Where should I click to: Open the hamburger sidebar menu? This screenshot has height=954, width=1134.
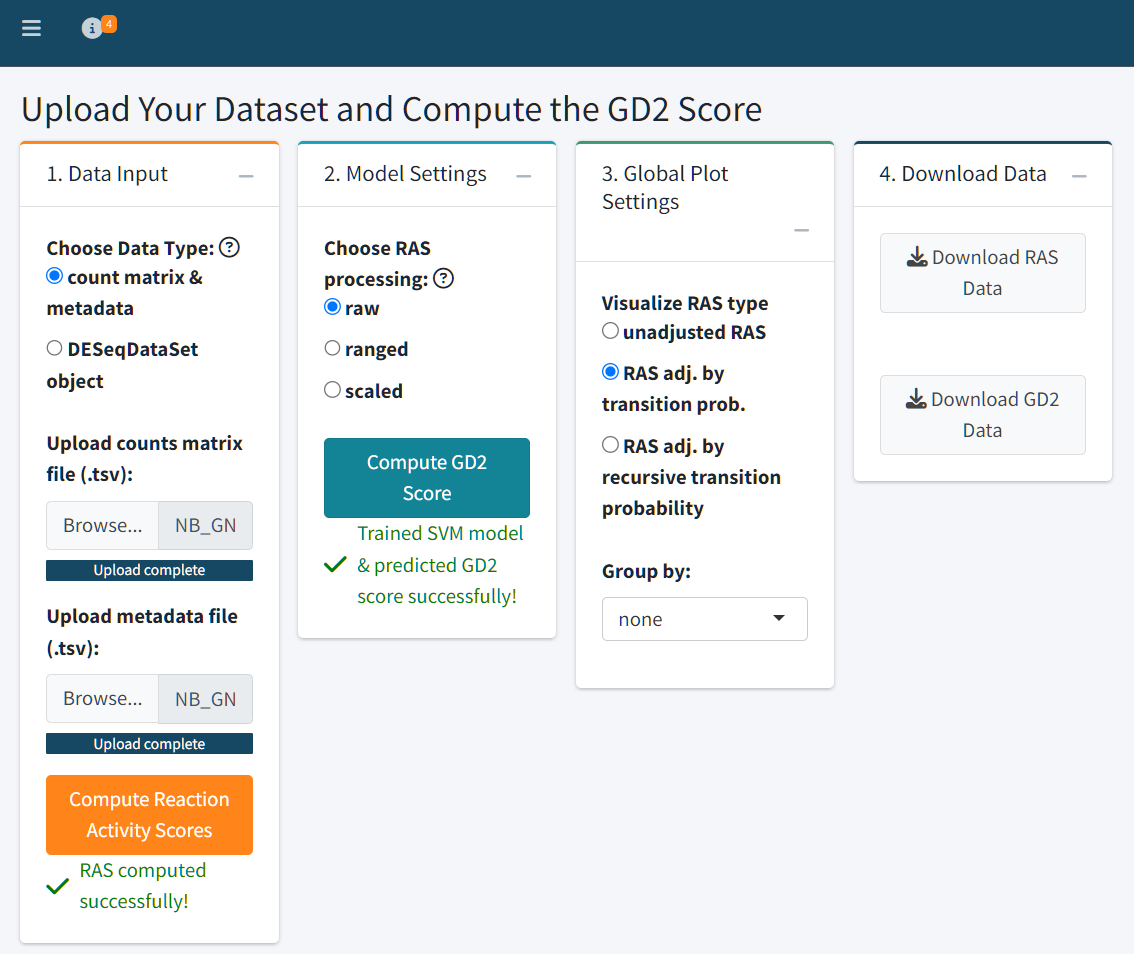click(31, 28)
